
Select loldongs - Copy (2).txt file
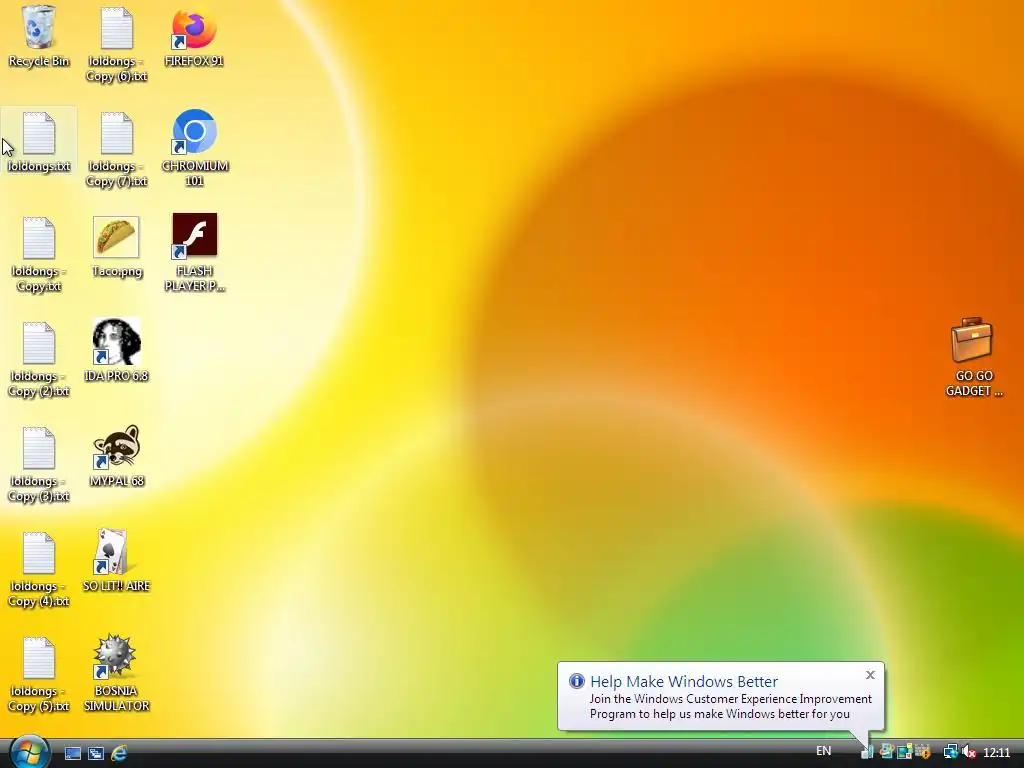(x=39, y=359)
